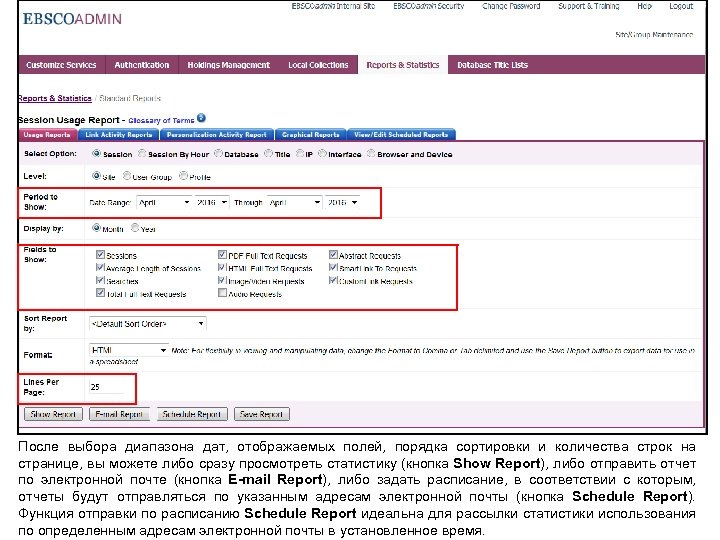The image size is (720, 540).
Task: Open the Format dropdown
Action: point(129,350)
